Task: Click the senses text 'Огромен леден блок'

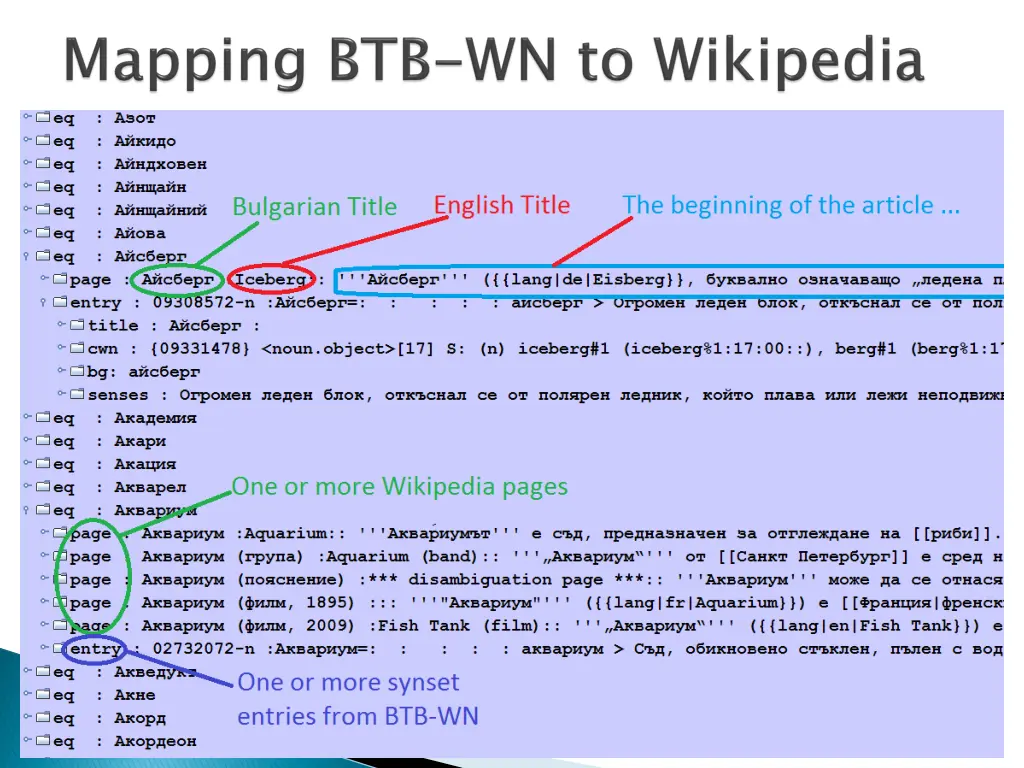Action: (x=271, y=395)
